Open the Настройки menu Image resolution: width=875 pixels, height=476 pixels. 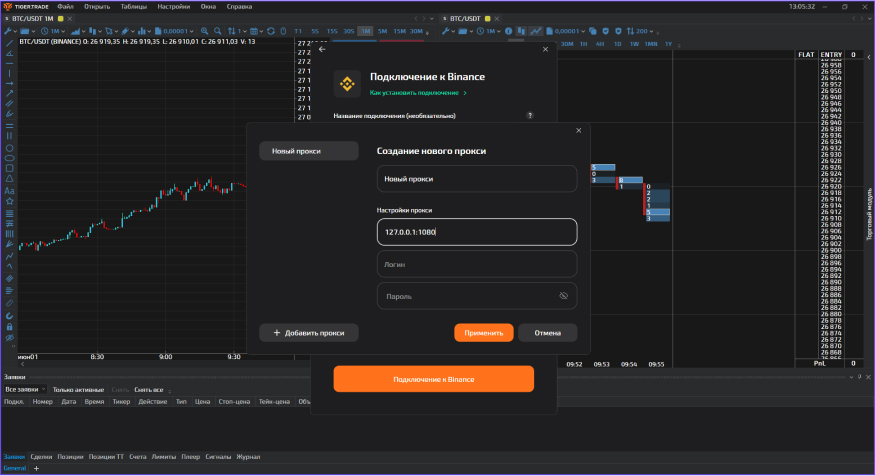[174, 7]
